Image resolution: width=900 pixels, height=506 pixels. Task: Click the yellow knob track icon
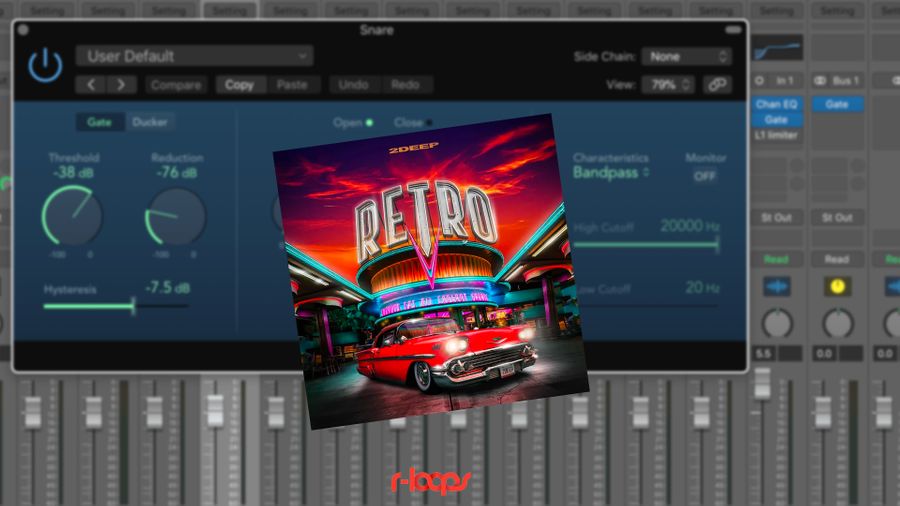click(837, 286)
